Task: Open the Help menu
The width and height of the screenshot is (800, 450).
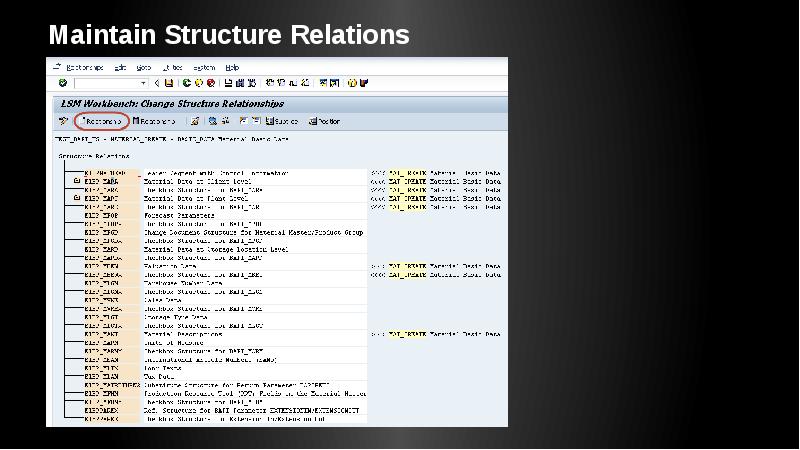Action: coord(232,67)
